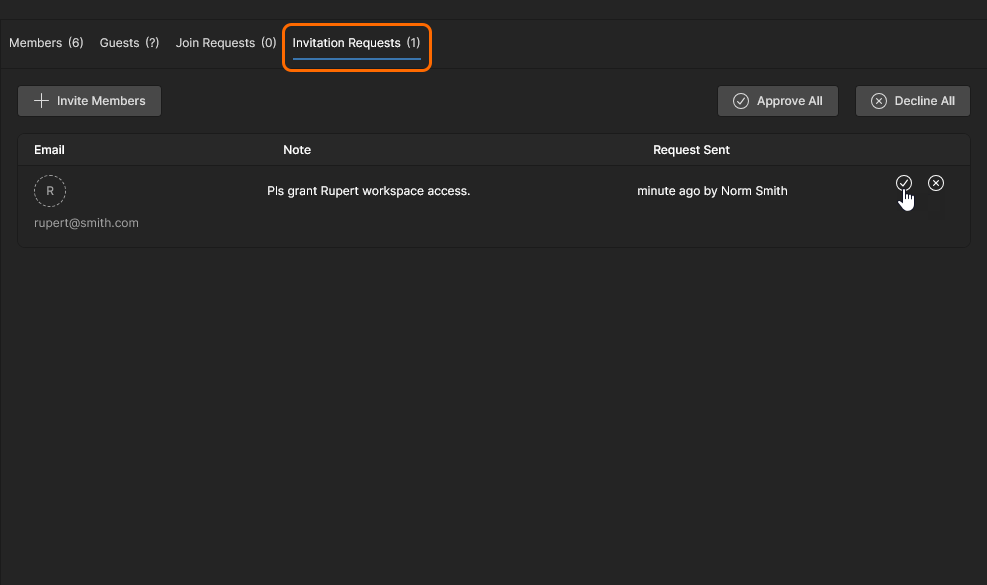The height and width of the screenshot is (585, 987).
Task: Click the X icon in Decline All
Action: [x=879, y=101]
